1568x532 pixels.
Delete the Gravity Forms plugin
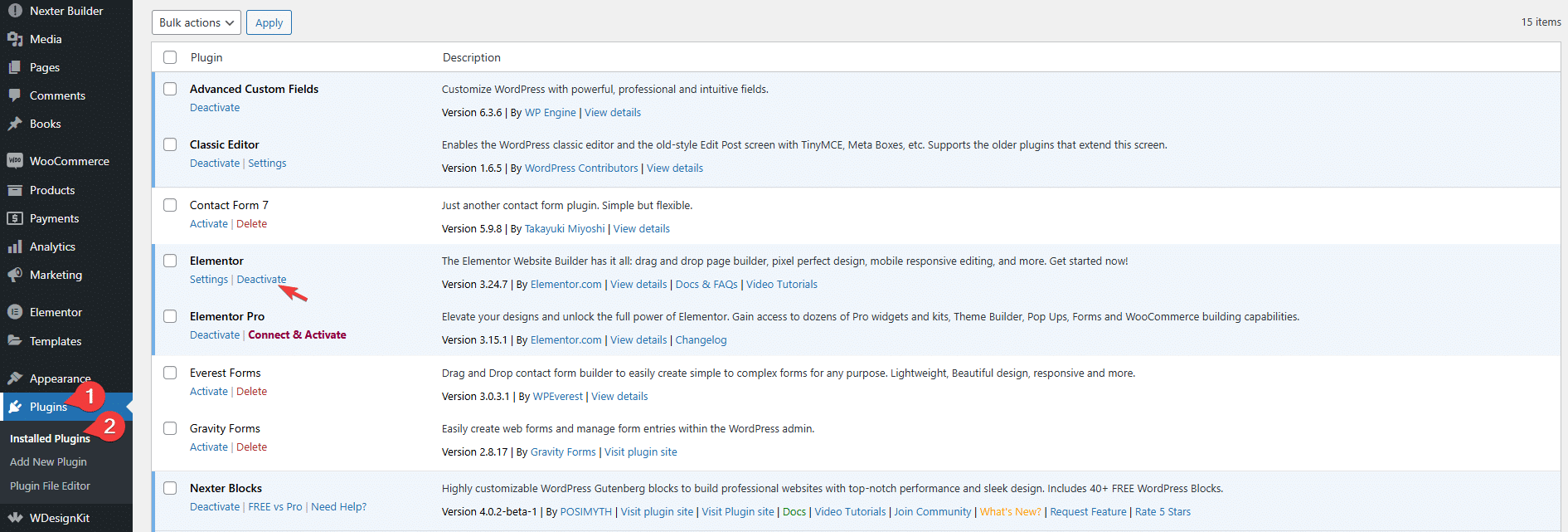pos(251,447)
